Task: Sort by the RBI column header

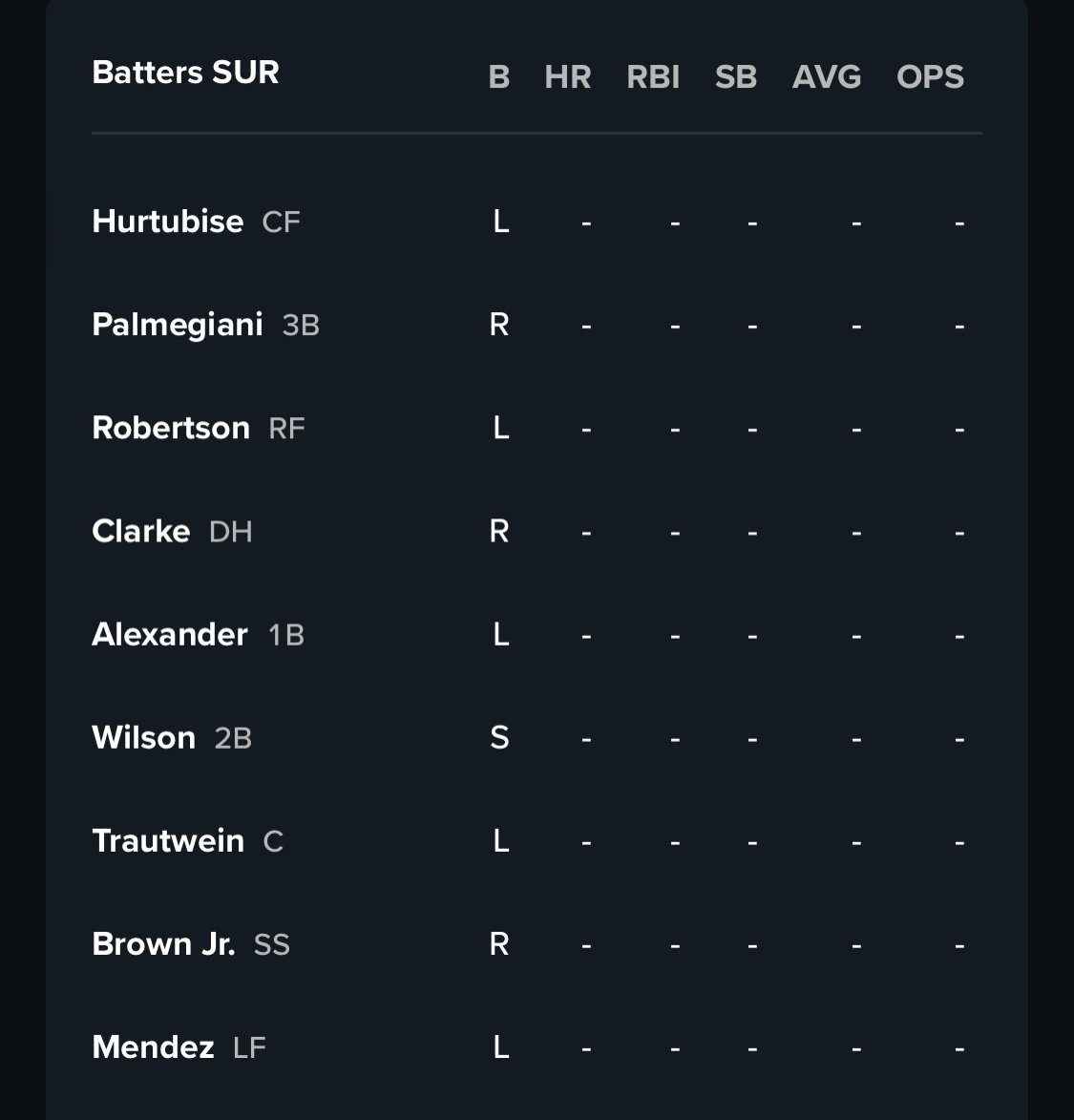Action: [653, 76]
